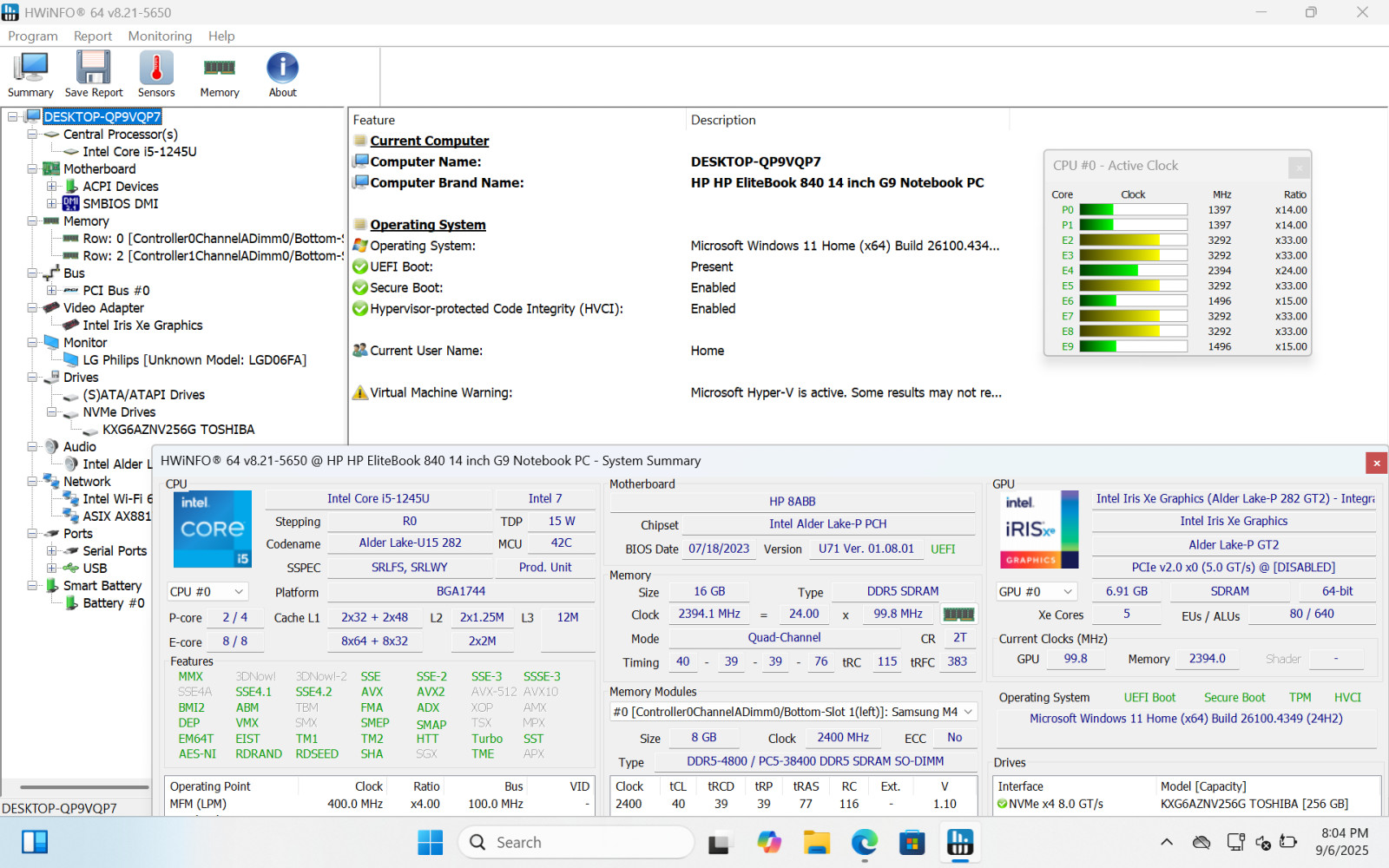Viewport: 1389px width, 868px height.
Task: Launch Microsoft Edge from taskbar
Action: [864, 842]
